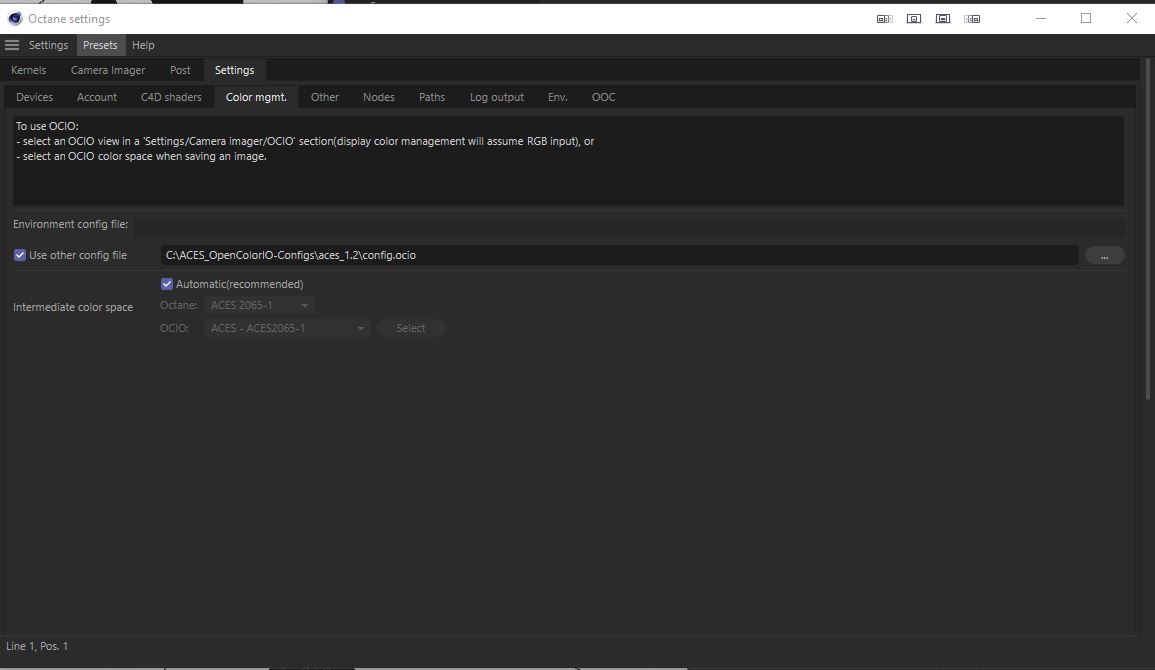Maximize the Octane settings window
The image size is (1155, 670).
1086,18
